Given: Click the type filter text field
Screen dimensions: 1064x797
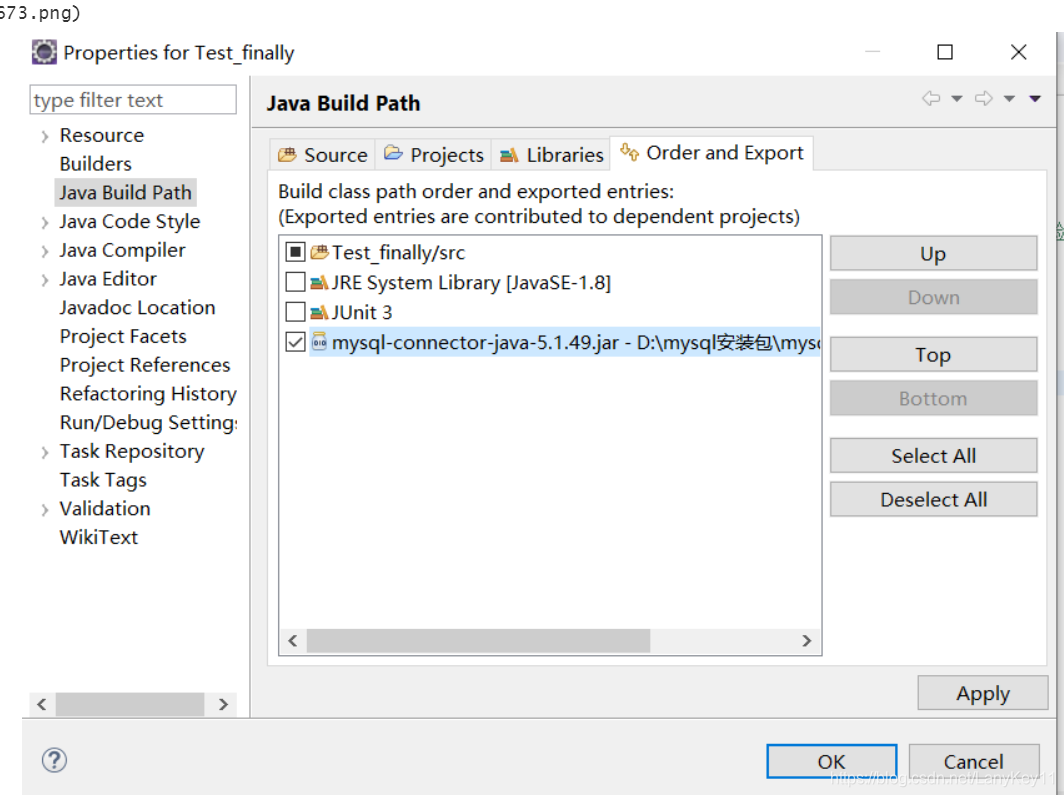Looking at the screenshot, I should tap(133, 100).
